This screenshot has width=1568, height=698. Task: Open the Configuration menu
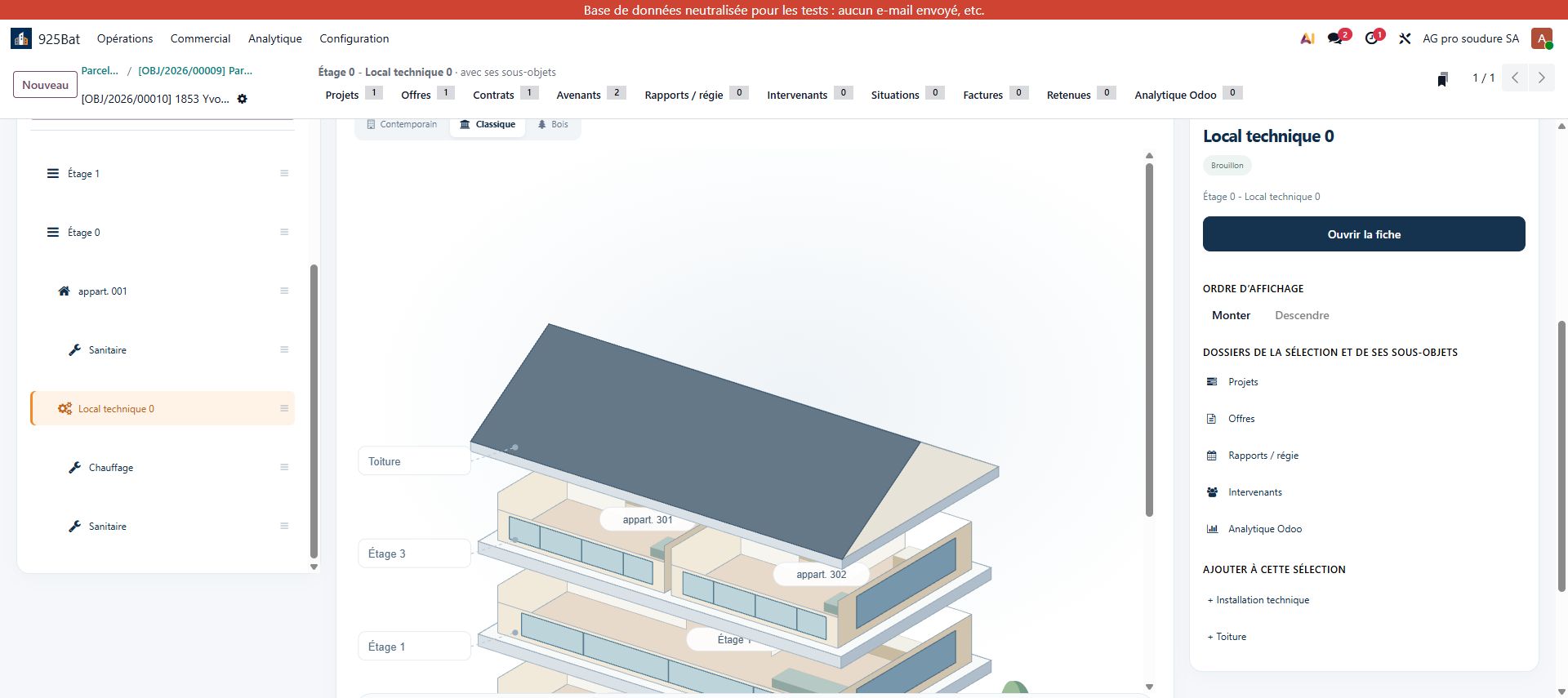point(354,38)
